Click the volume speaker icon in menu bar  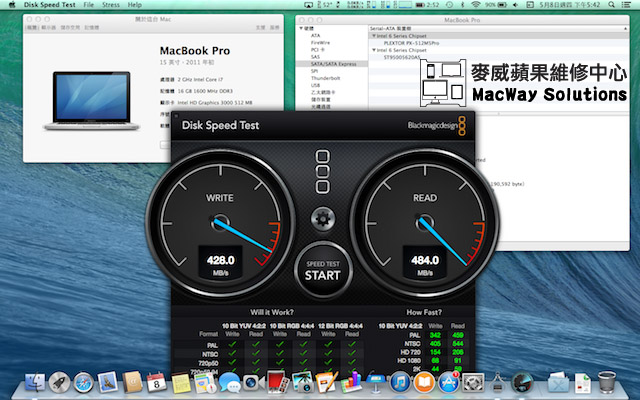coord(516,5)
